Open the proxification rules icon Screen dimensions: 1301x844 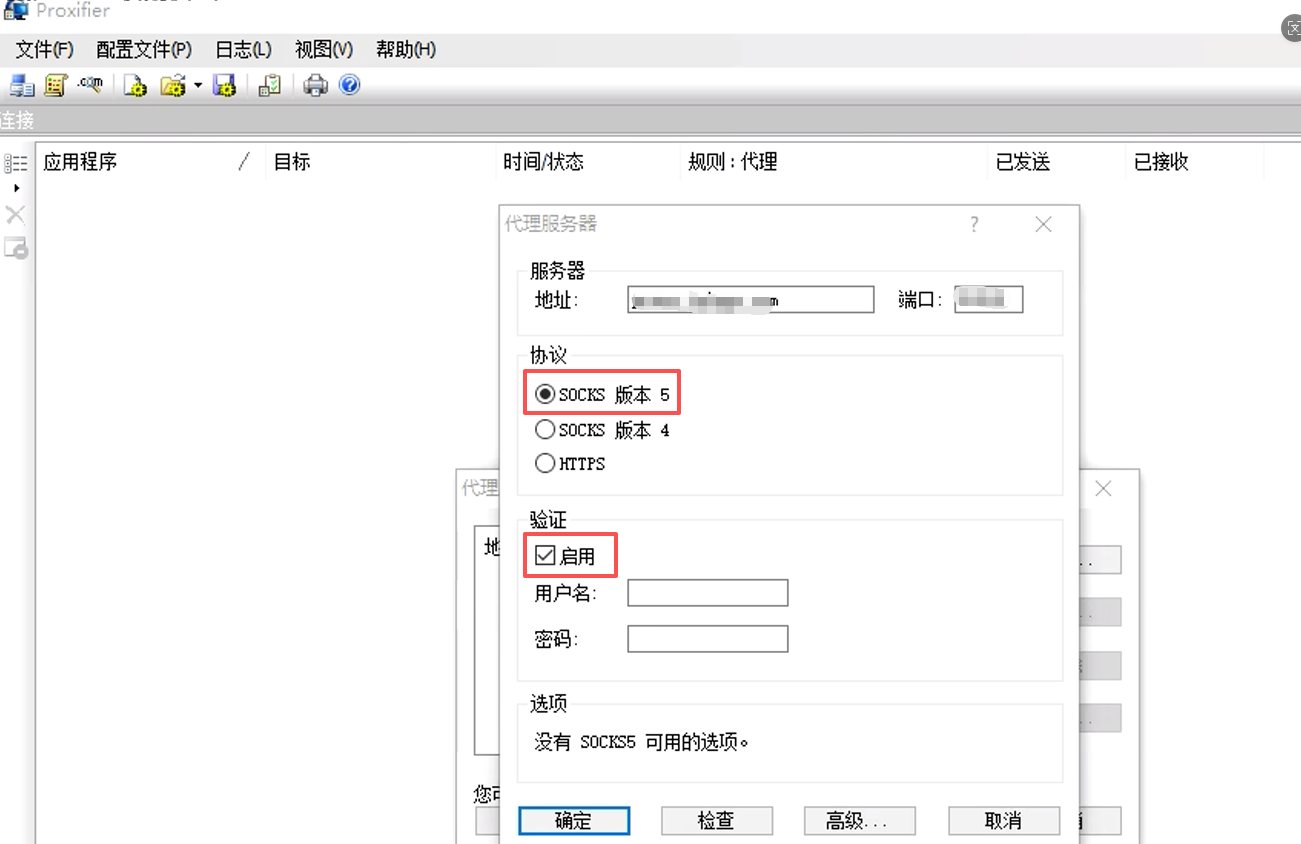[x=55, y=85]
